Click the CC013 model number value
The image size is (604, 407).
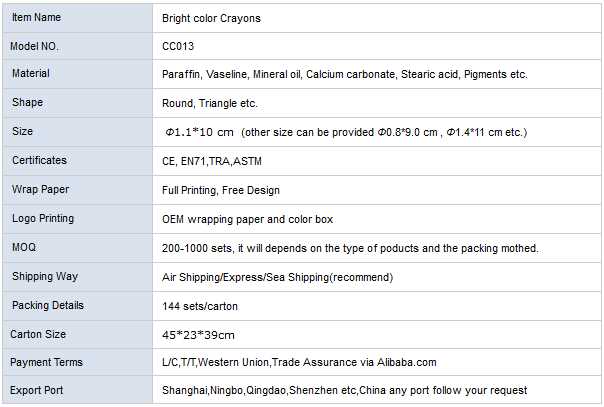pyautogui.click(x=178, y=46)
